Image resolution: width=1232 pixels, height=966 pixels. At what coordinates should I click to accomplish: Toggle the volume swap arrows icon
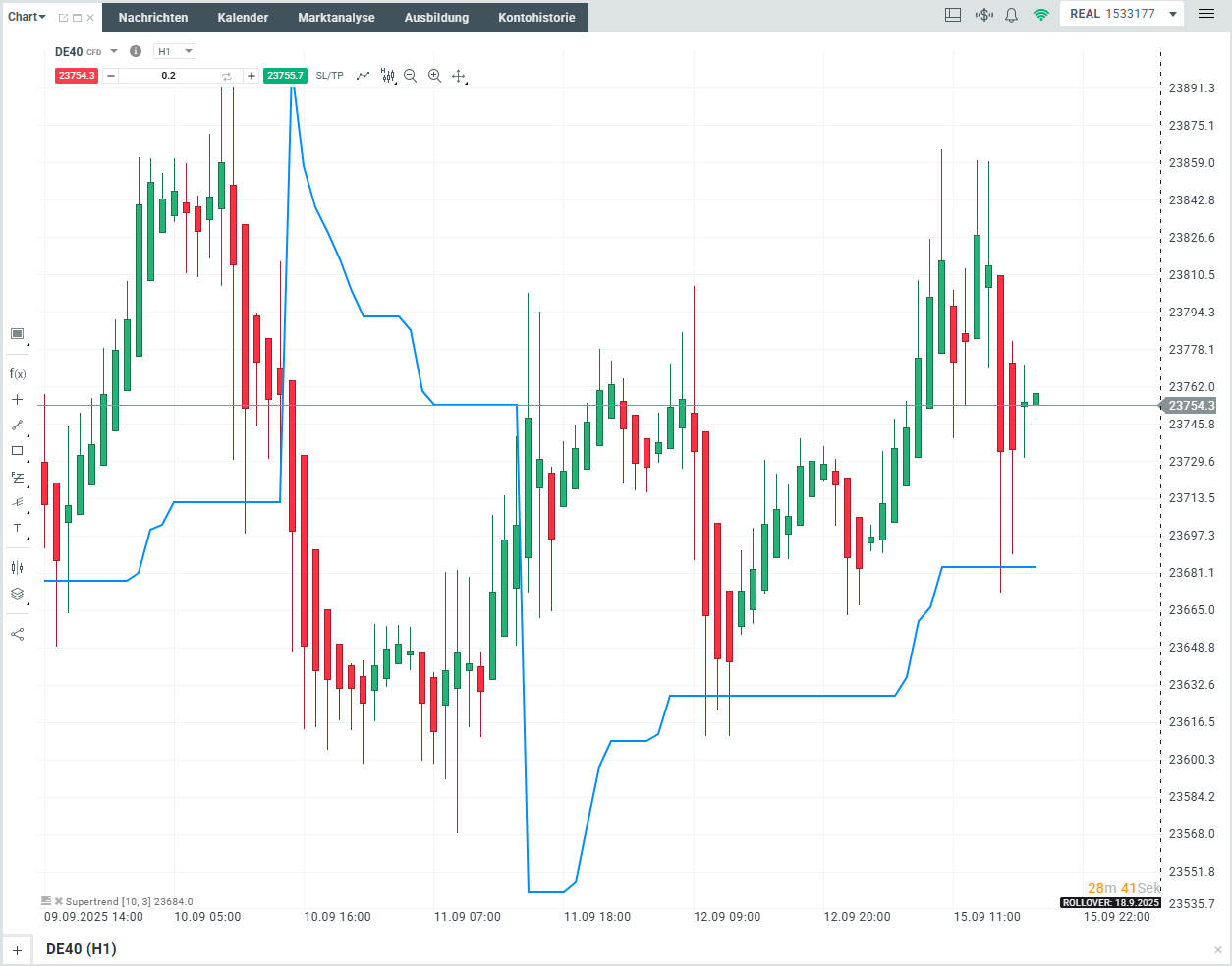coord(227,76)
